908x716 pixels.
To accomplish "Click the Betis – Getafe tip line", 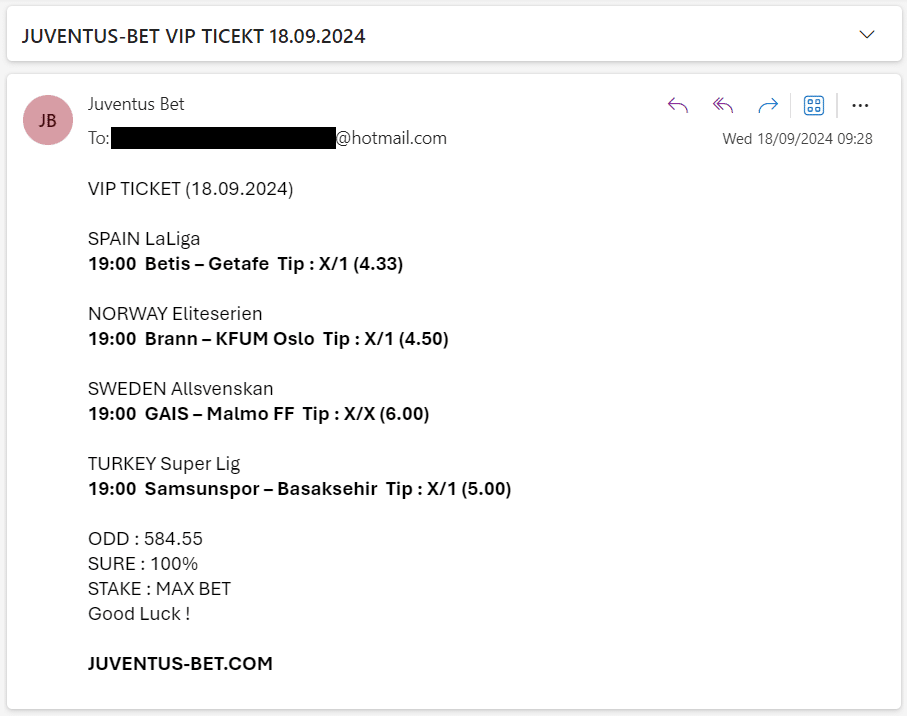I will [246, 264].
